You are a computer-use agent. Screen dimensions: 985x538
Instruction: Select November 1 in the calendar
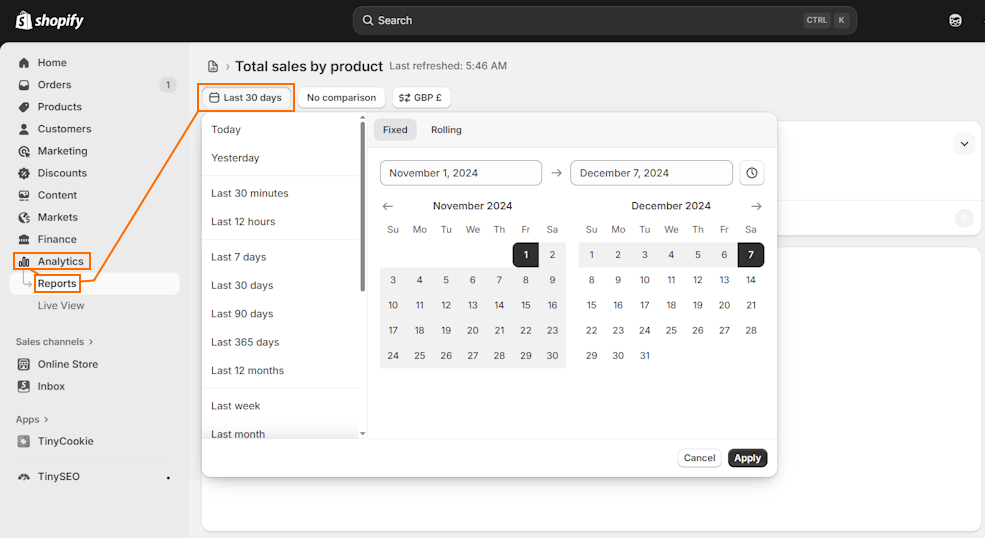[526, 255]
